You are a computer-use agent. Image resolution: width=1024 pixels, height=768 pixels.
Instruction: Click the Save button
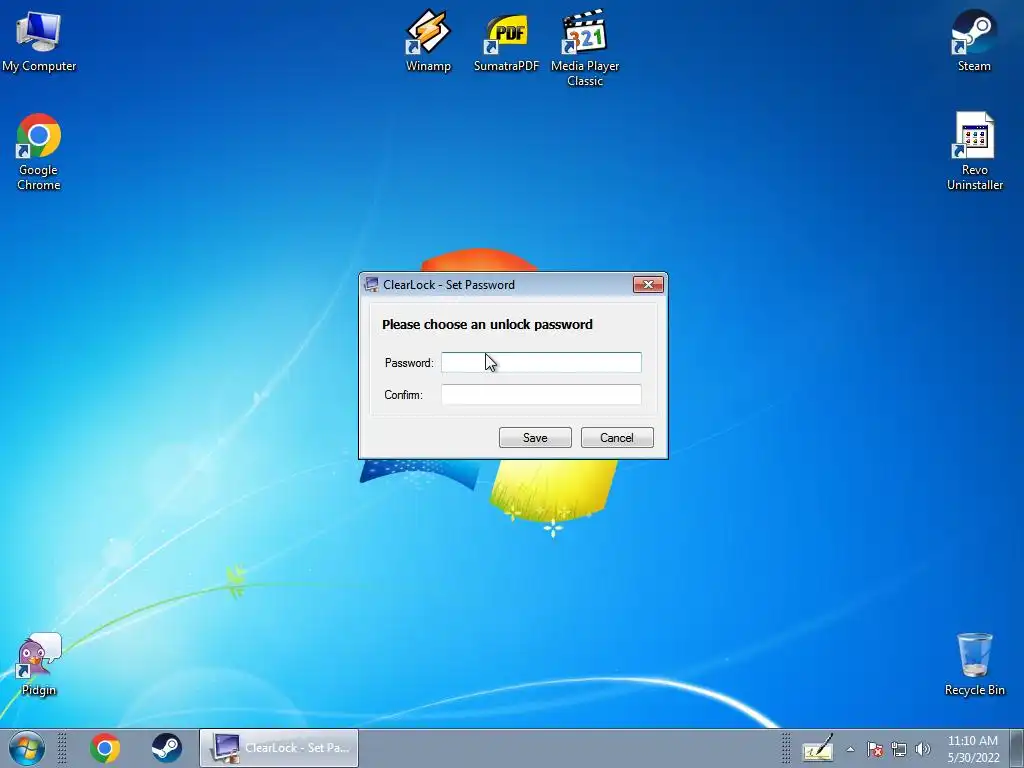point(535,438)
